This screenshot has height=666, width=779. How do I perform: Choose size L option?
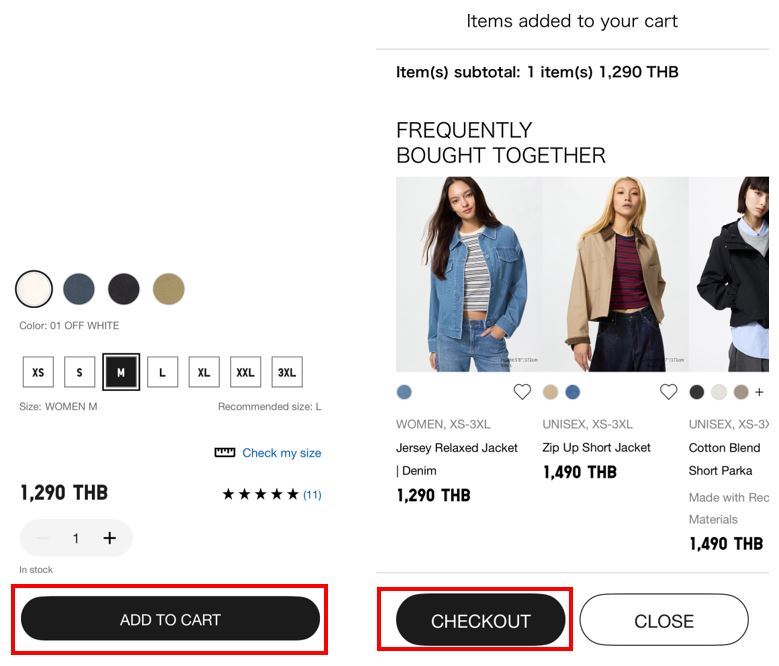click(162, 372)
